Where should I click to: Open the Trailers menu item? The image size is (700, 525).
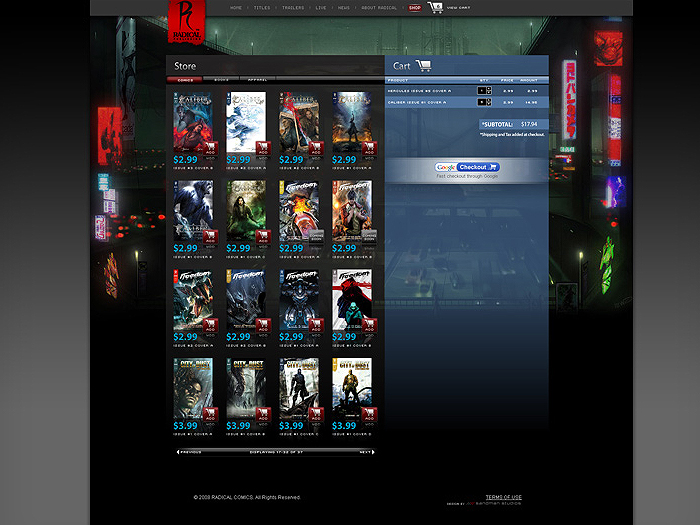293,8
